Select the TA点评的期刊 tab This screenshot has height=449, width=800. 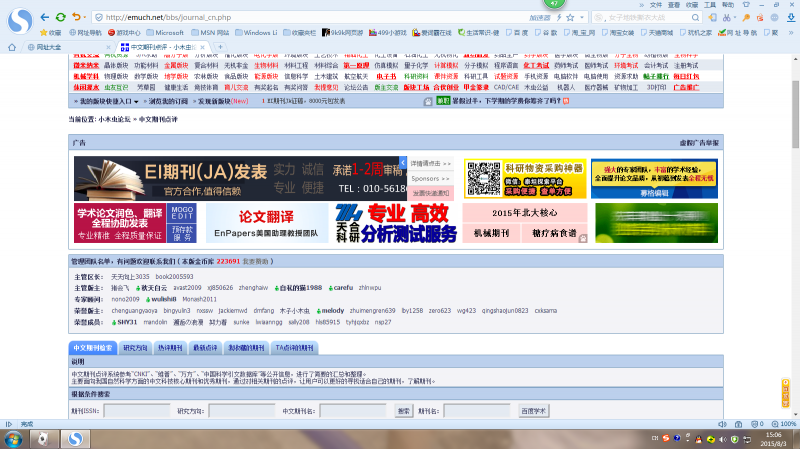[x=294, y=348]
